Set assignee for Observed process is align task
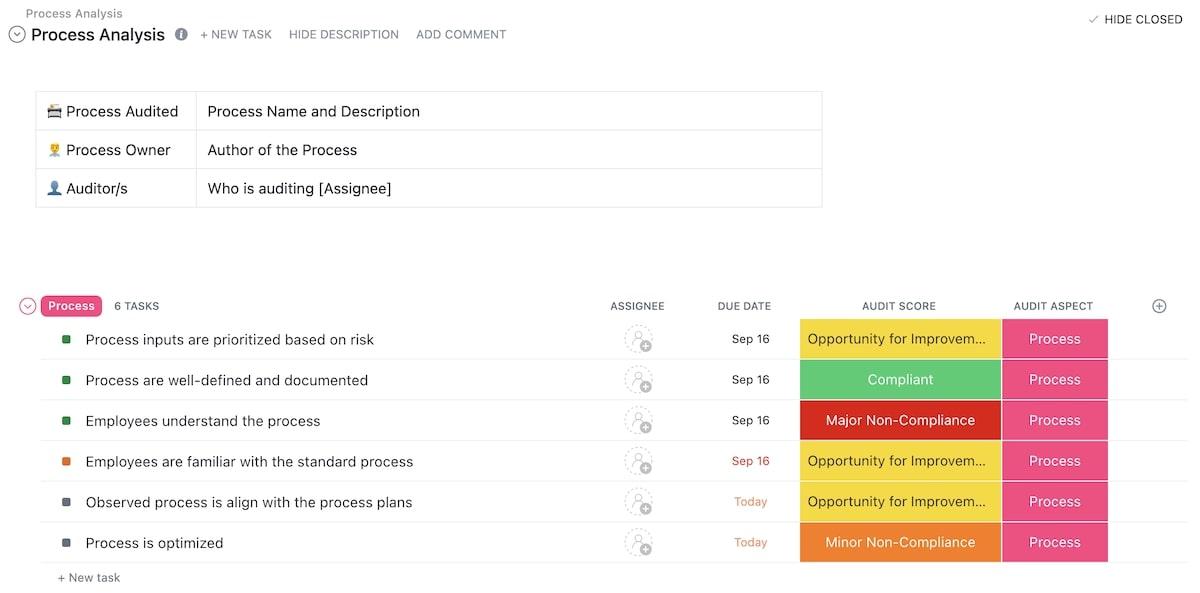1200x593 pixels. pyautogui.click(x=638, y=502)
